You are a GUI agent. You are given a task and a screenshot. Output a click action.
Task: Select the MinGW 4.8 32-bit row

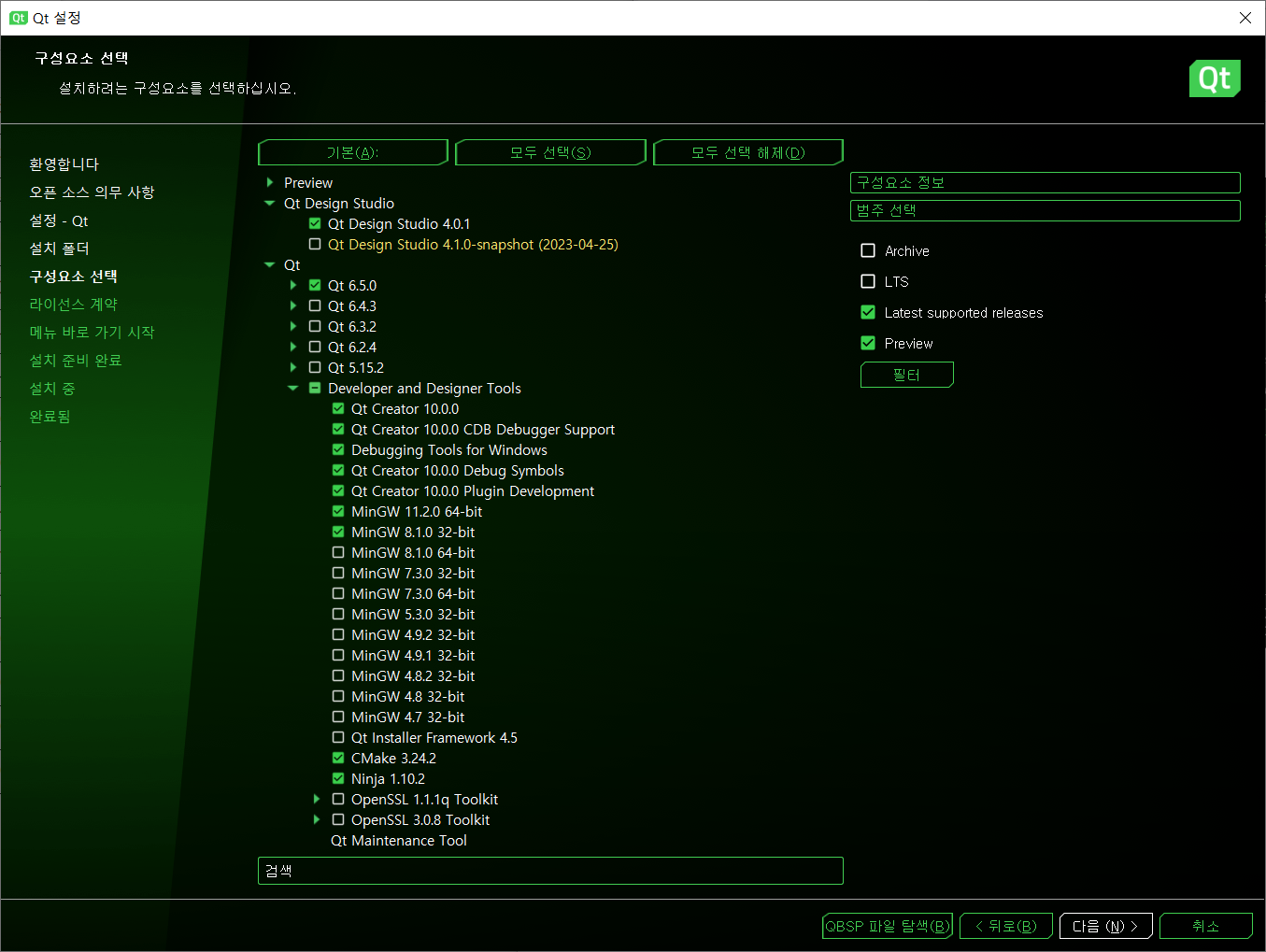(408, 697)
